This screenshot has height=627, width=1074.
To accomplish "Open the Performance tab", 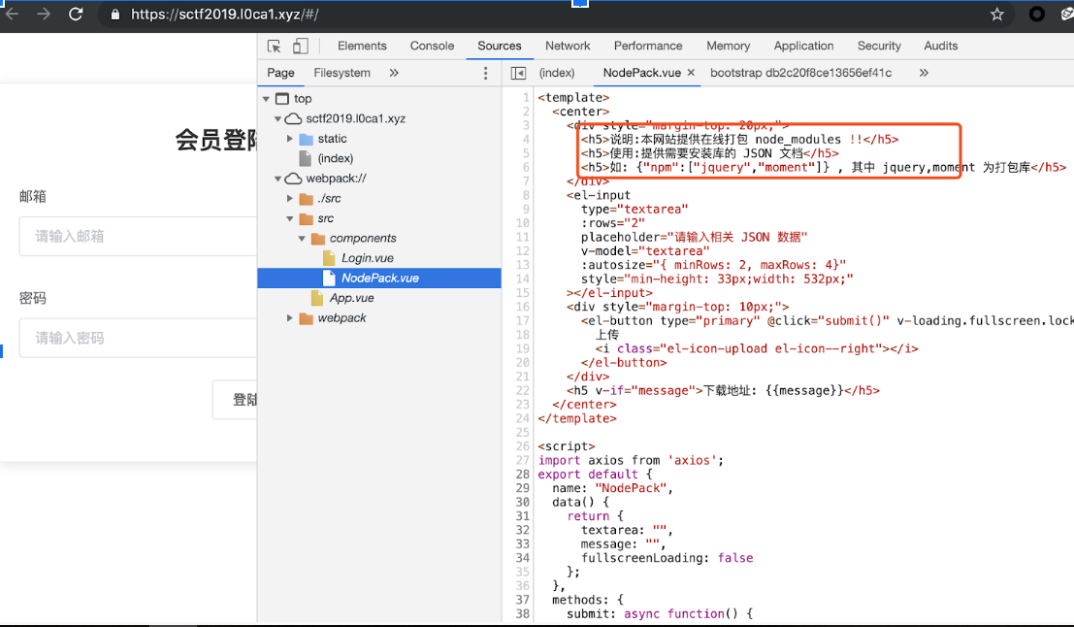I will [648, 46].
